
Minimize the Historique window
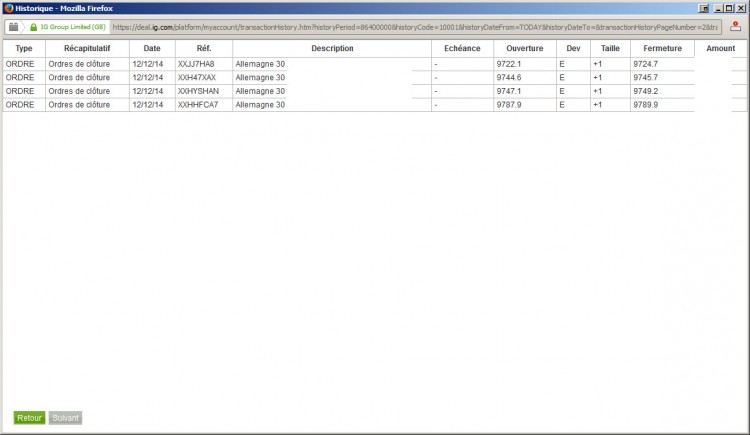click(718, 8)
